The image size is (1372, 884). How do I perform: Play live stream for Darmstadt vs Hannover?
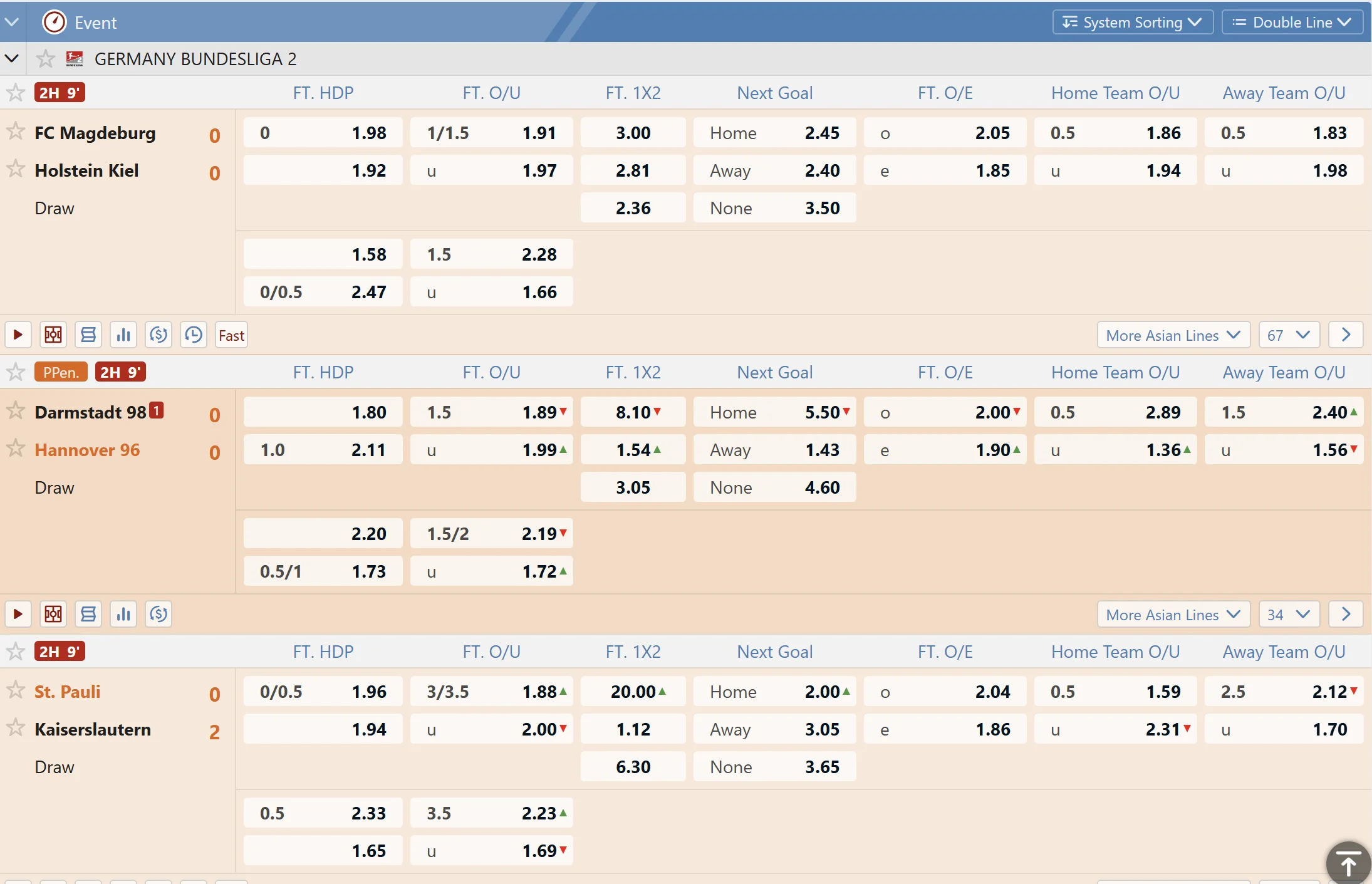point(18,615)
